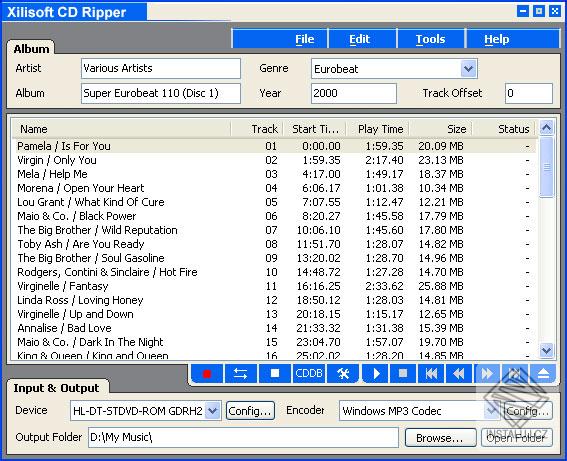The height and width of the screenshot is (461, 567).
Task: Eject the CD with the eject icon
Action: pos(543,374)
